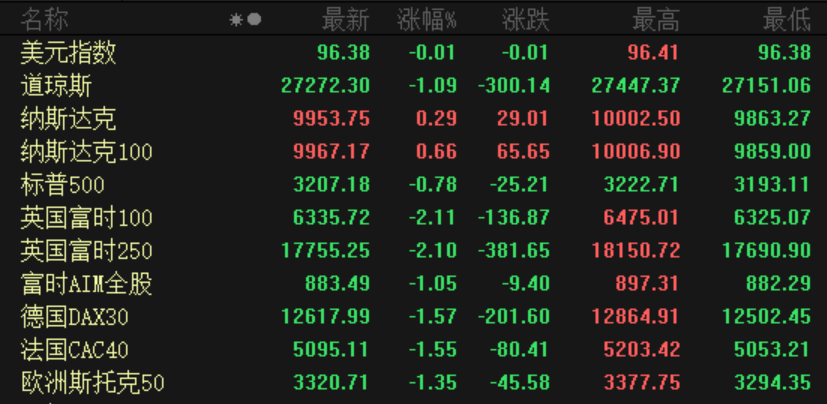Click change value -9.40 for 富时AIM全股
This screenshot has width=827, height=404.
[x=526, y=284]
